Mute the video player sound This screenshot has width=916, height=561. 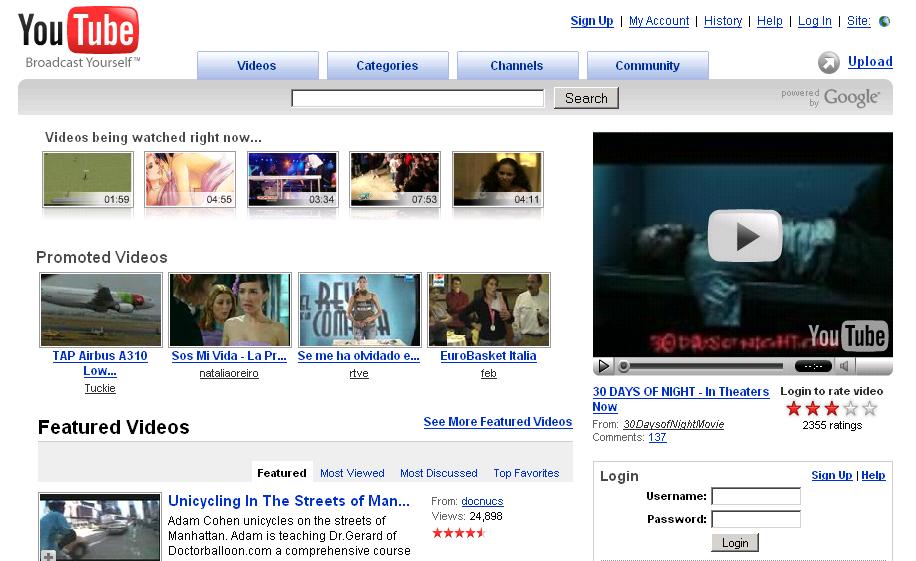pos(845,366)
